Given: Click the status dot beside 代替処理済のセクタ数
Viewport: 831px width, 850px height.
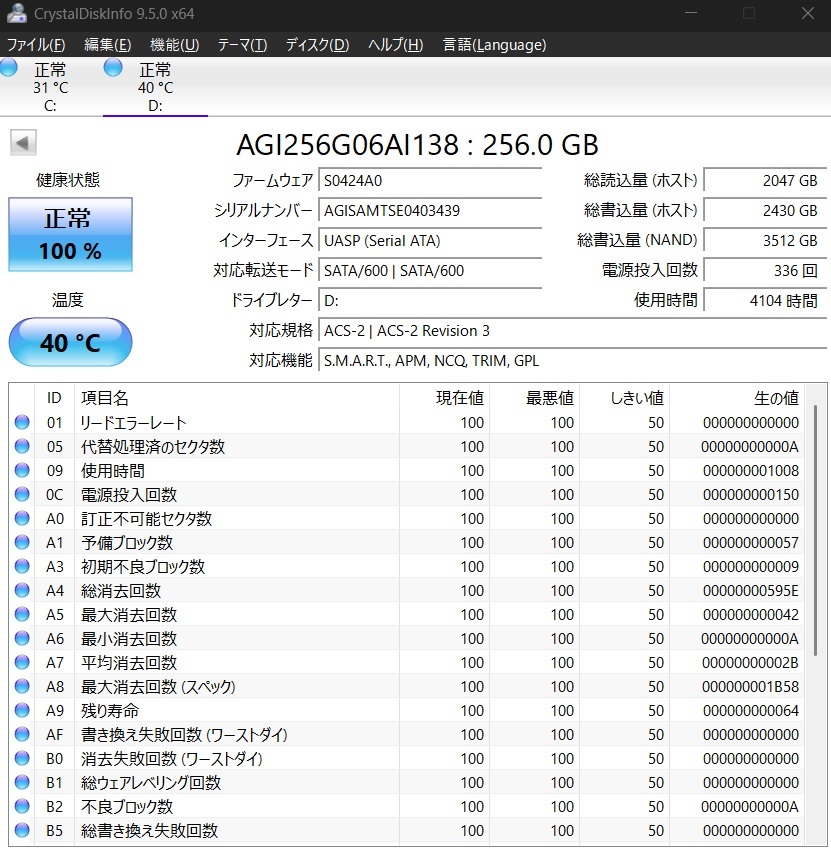Looking at the screenshot, I should 22,446.
